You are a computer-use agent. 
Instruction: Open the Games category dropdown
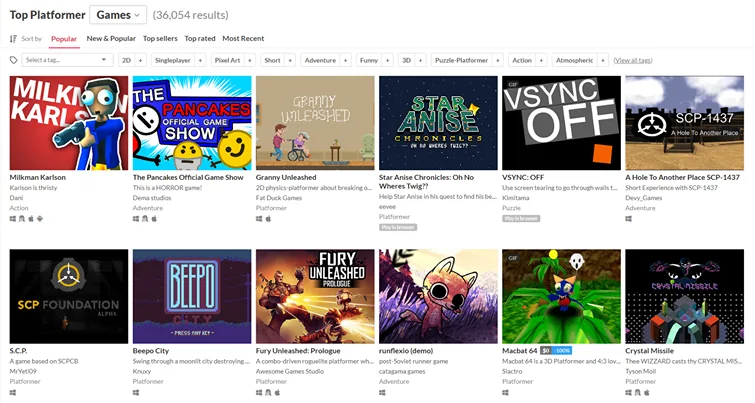(x=118, y=15)
